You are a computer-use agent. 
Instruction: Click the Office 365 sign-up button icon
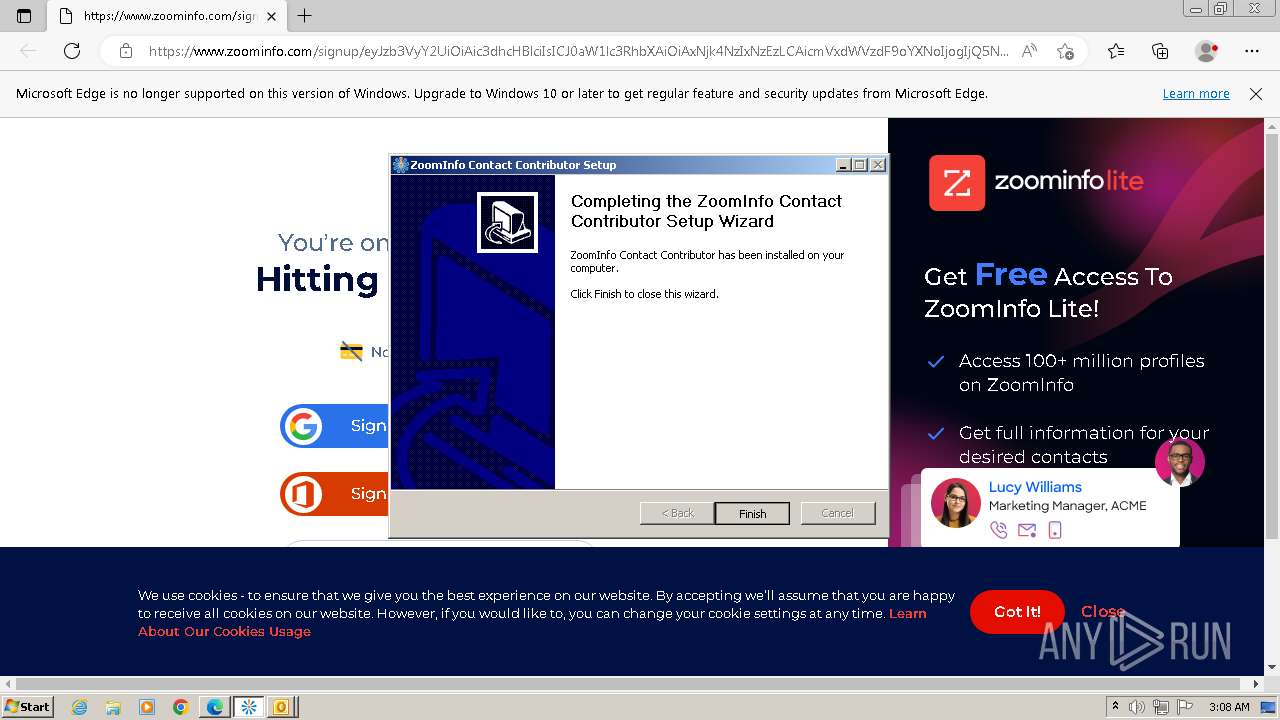click(x=302, y=494)
